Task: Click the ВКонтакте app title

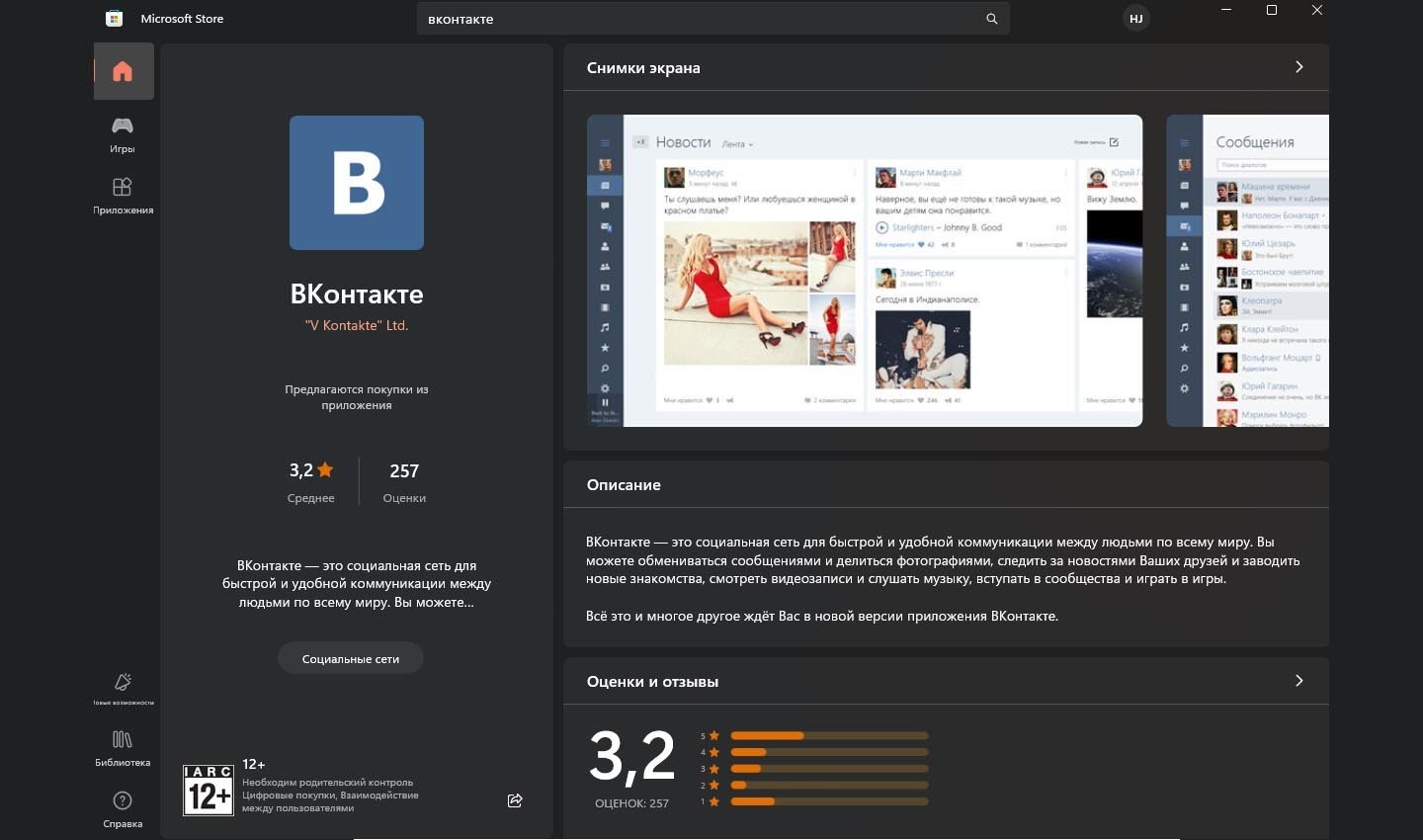Action: (357, 294)
